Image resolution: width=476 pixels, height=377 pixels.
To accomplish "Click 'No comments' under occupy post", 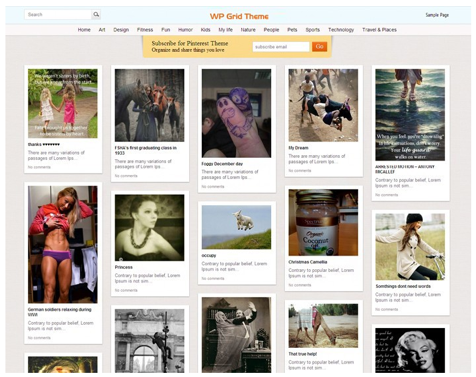I will pyautogui.click(x=213, y=278).
